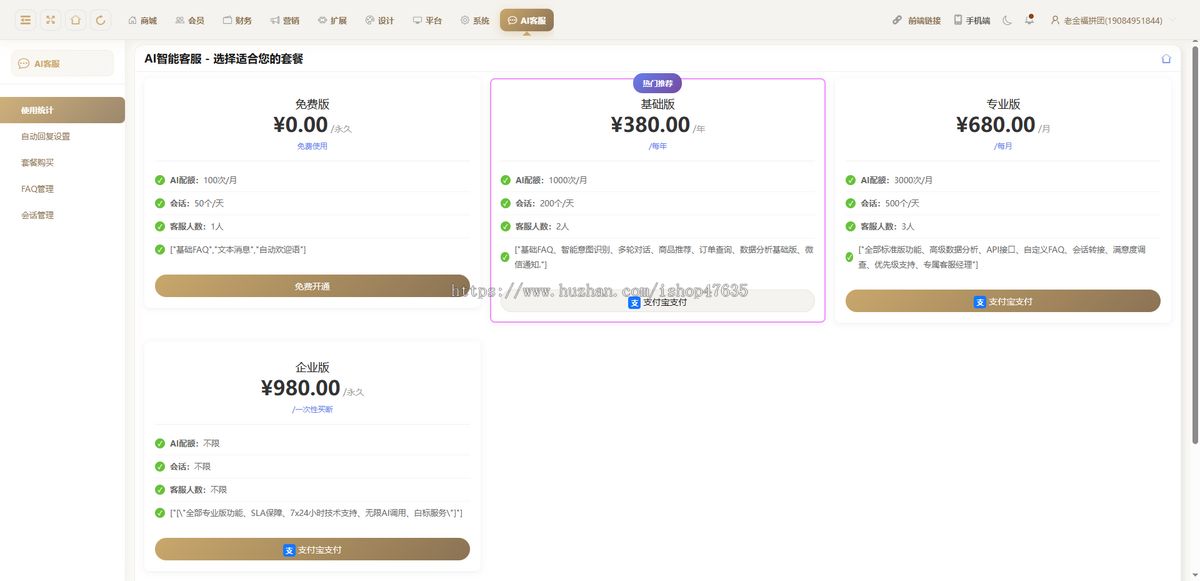Open the 营销 menu
The image size is (1200, 581).
coord(284,20)
